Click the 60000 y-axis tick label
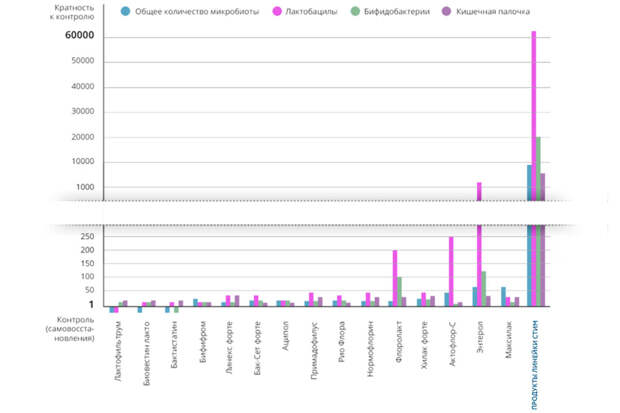This screenshot has height=413, width=620. coord(78,36)
